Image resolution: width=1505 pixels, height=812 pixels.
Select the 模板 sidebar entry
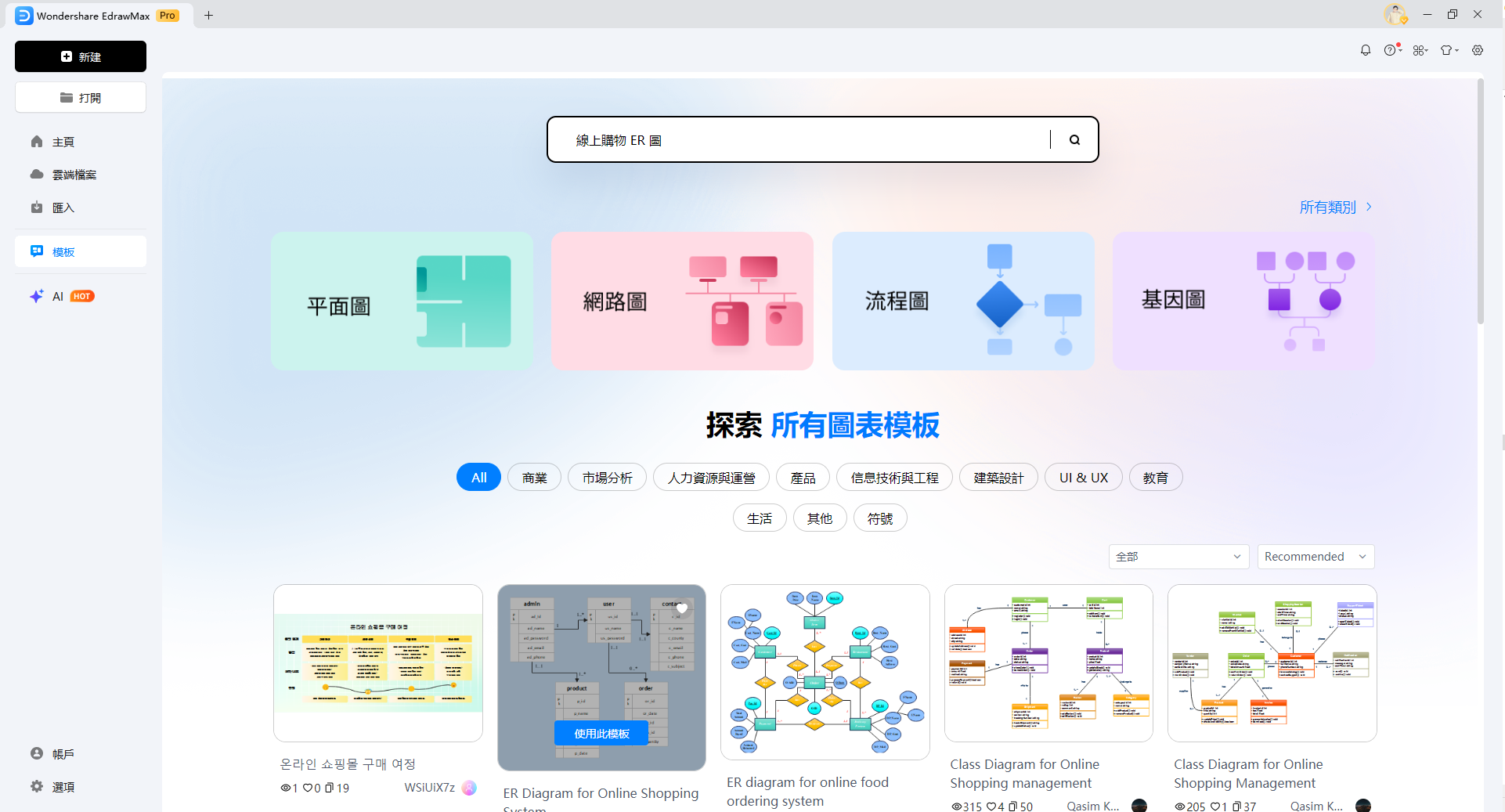coord(63,251)
